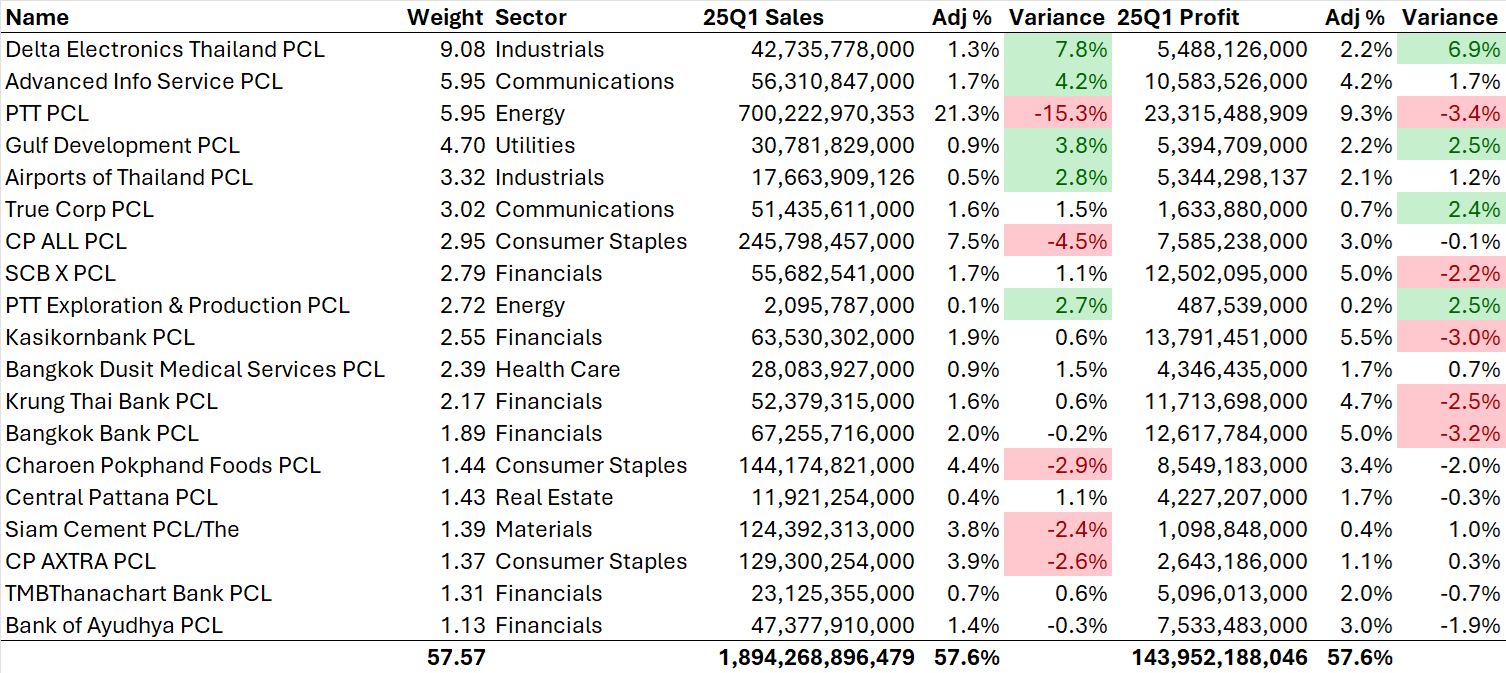Select the 25Q1 Sales header cell
1506x673 pixels.
[x=763, y=17]
